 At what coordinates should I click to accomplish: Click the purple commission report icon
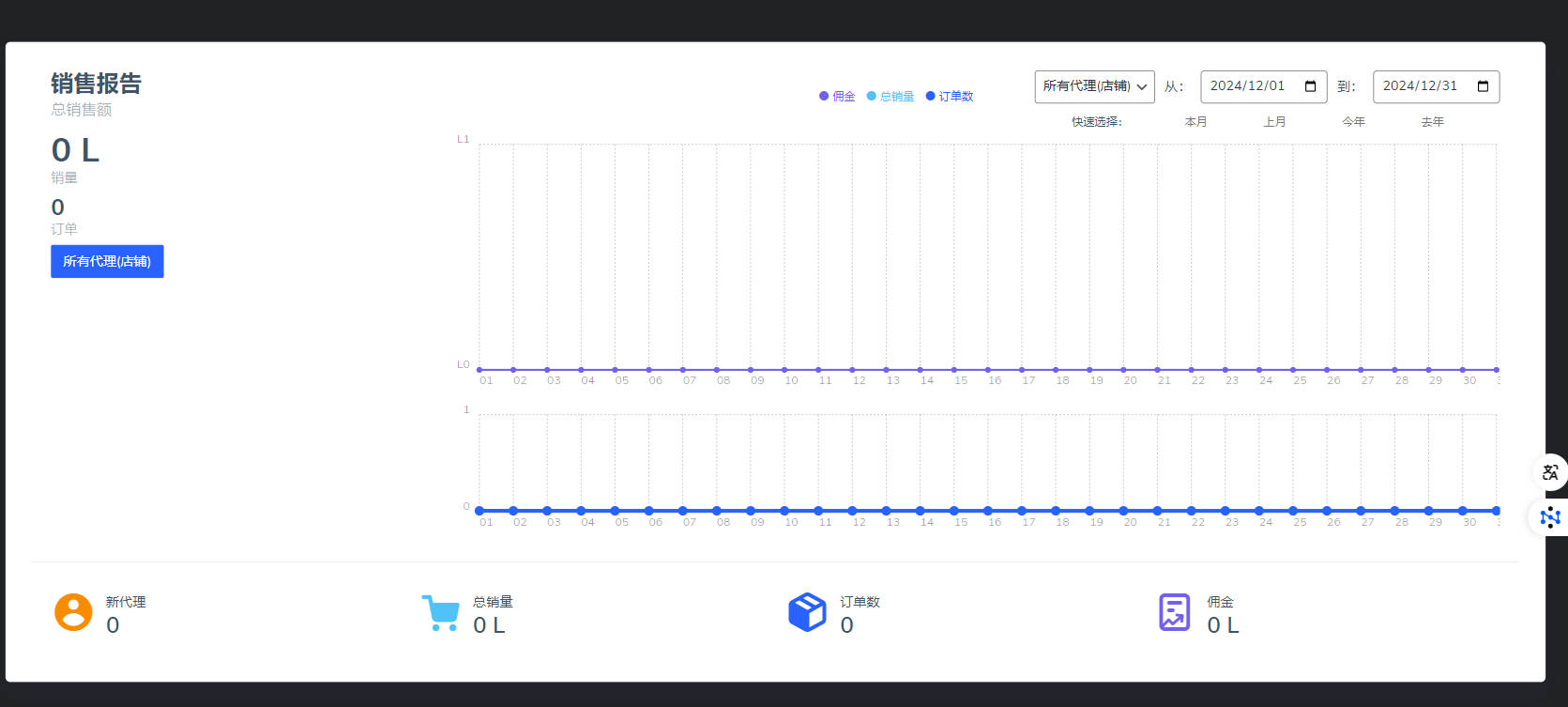1174,612
